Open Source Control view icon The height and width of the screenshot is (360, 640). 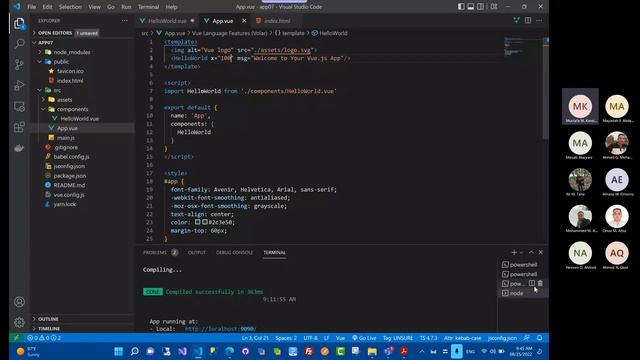(x=19, y=64)
